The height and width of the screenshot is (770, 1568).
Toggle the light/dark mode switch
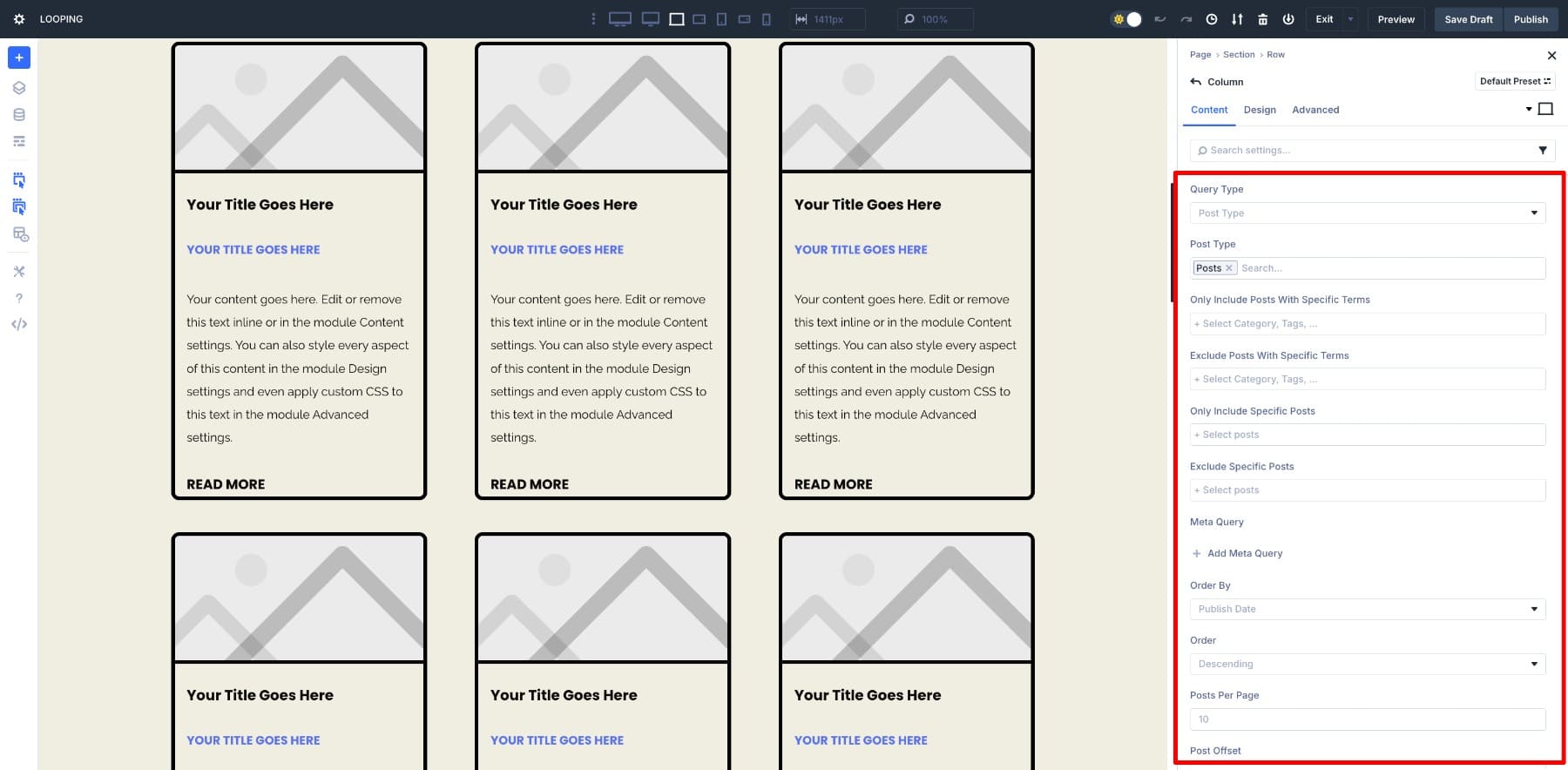tap(1126, 19)
